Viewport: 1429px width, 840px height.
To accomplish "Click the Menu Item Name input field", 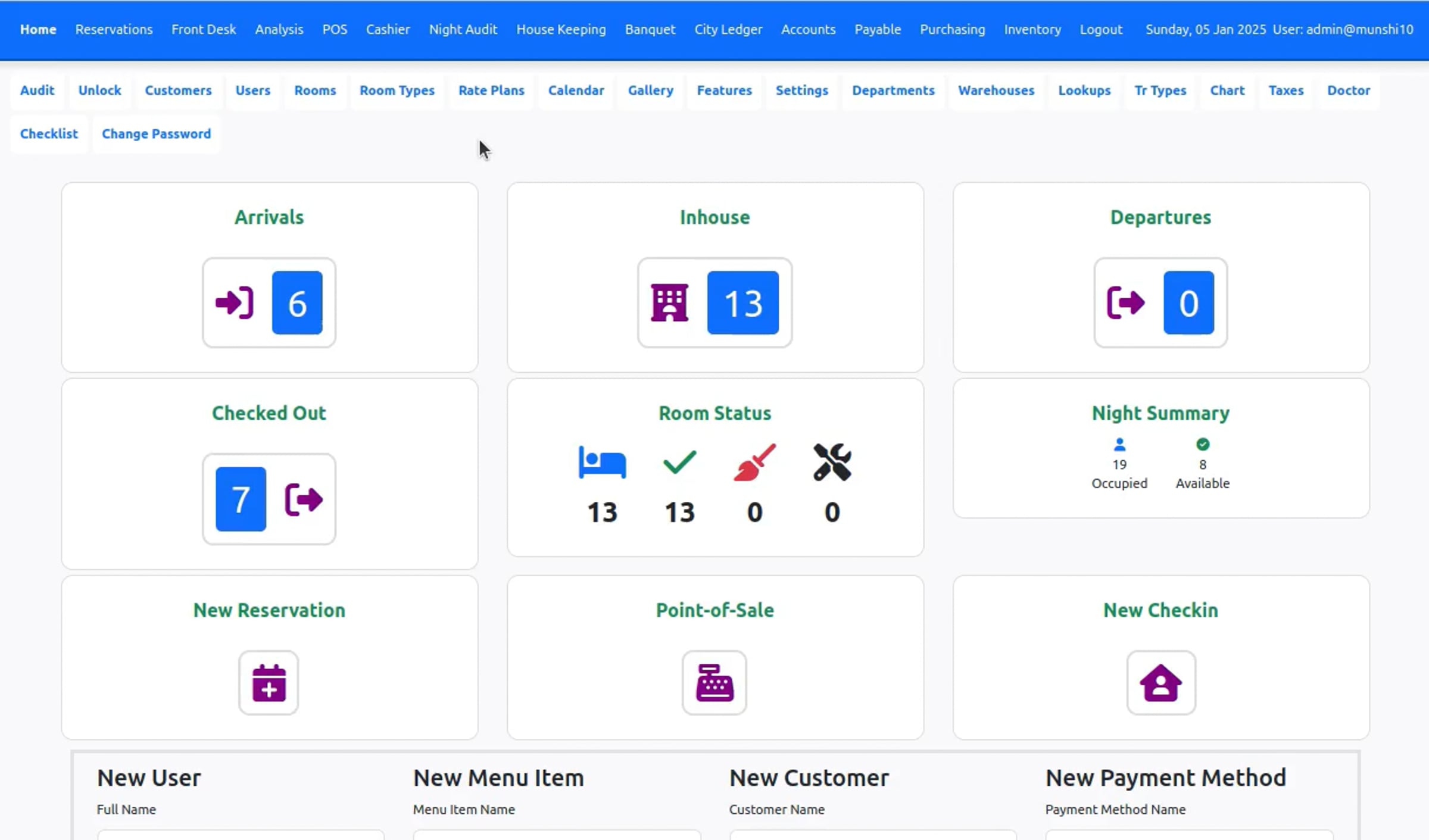I will [557, 835].
